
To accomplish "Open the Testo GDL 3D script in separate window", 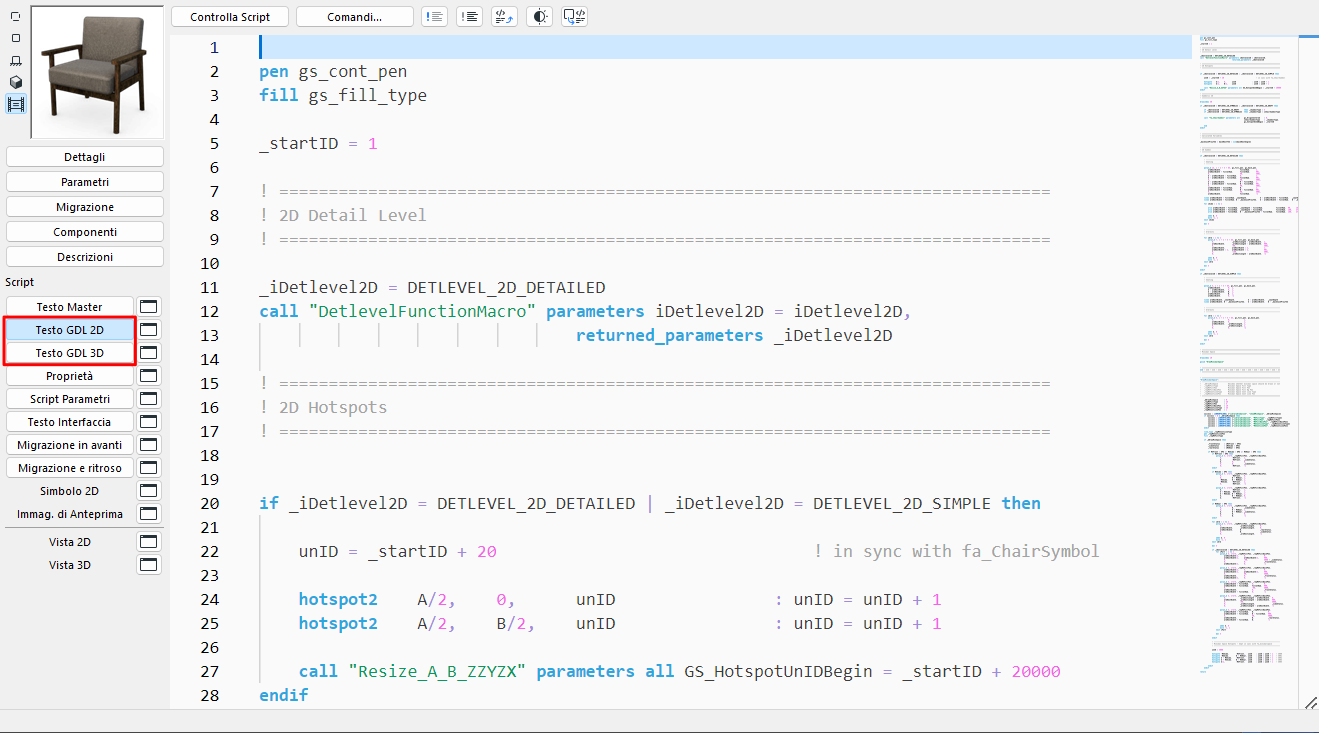I will tap(148, 352).
